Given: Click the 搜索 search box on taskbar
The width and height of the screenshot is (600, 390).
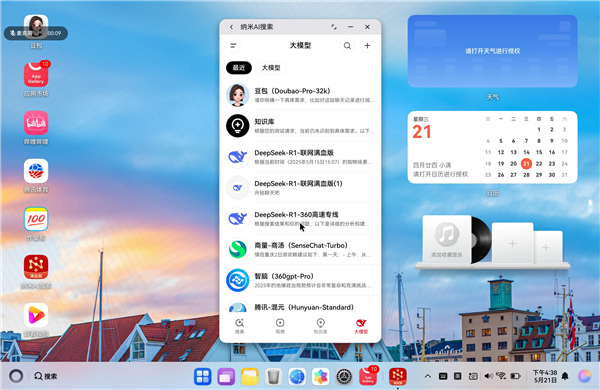Looking at the screenshot, I should point(46,376).
